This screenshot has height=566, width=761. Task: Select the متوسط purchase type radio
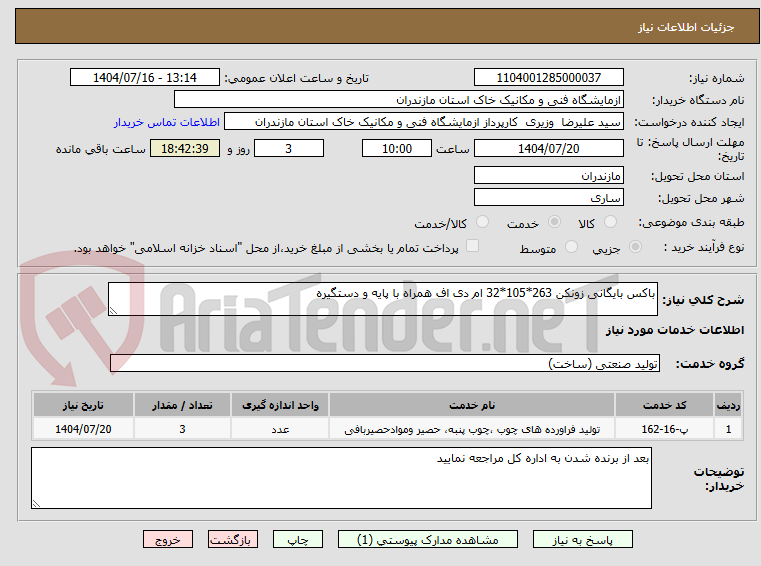pos(571,247)
